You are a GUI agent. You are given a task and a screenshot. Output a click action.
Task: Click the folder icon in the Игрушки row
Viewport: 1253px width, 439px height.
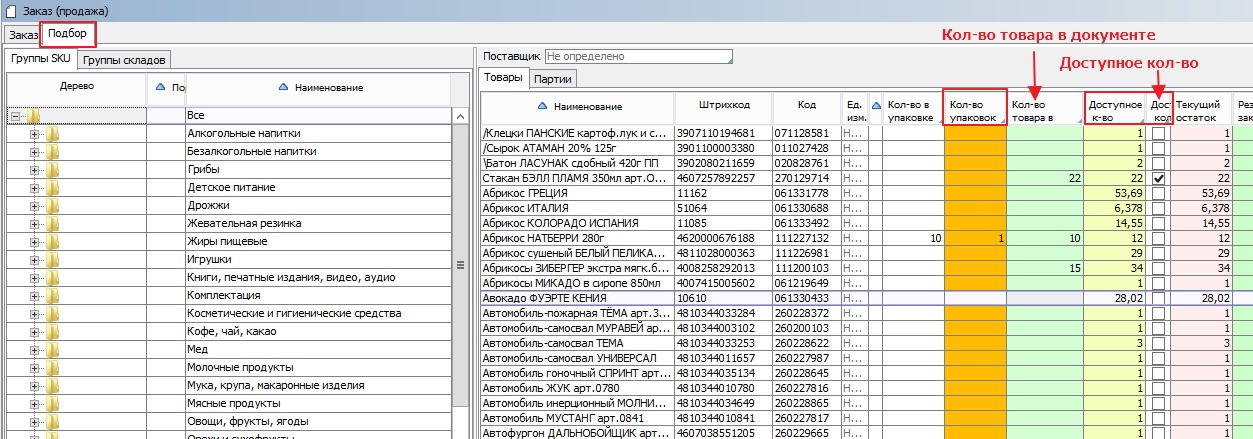click(x=52, y=260)
